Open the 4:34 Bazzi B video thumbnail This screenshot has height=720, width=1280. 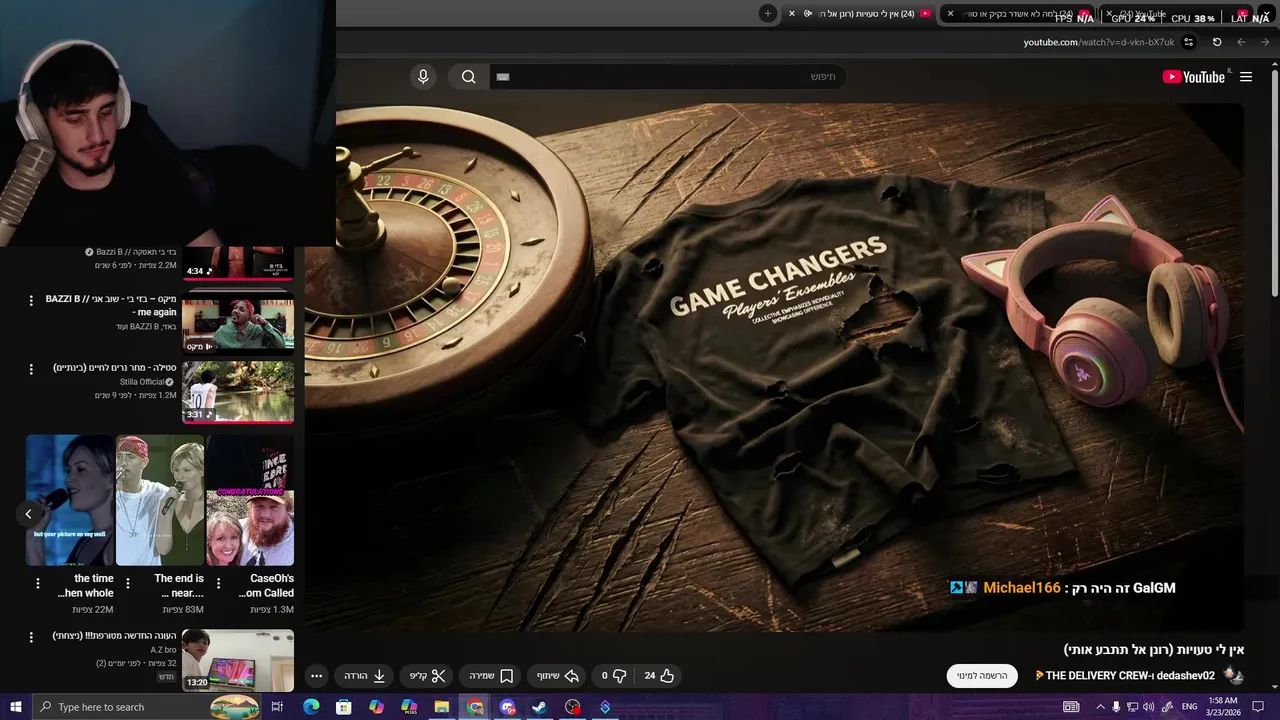(238, 262)
